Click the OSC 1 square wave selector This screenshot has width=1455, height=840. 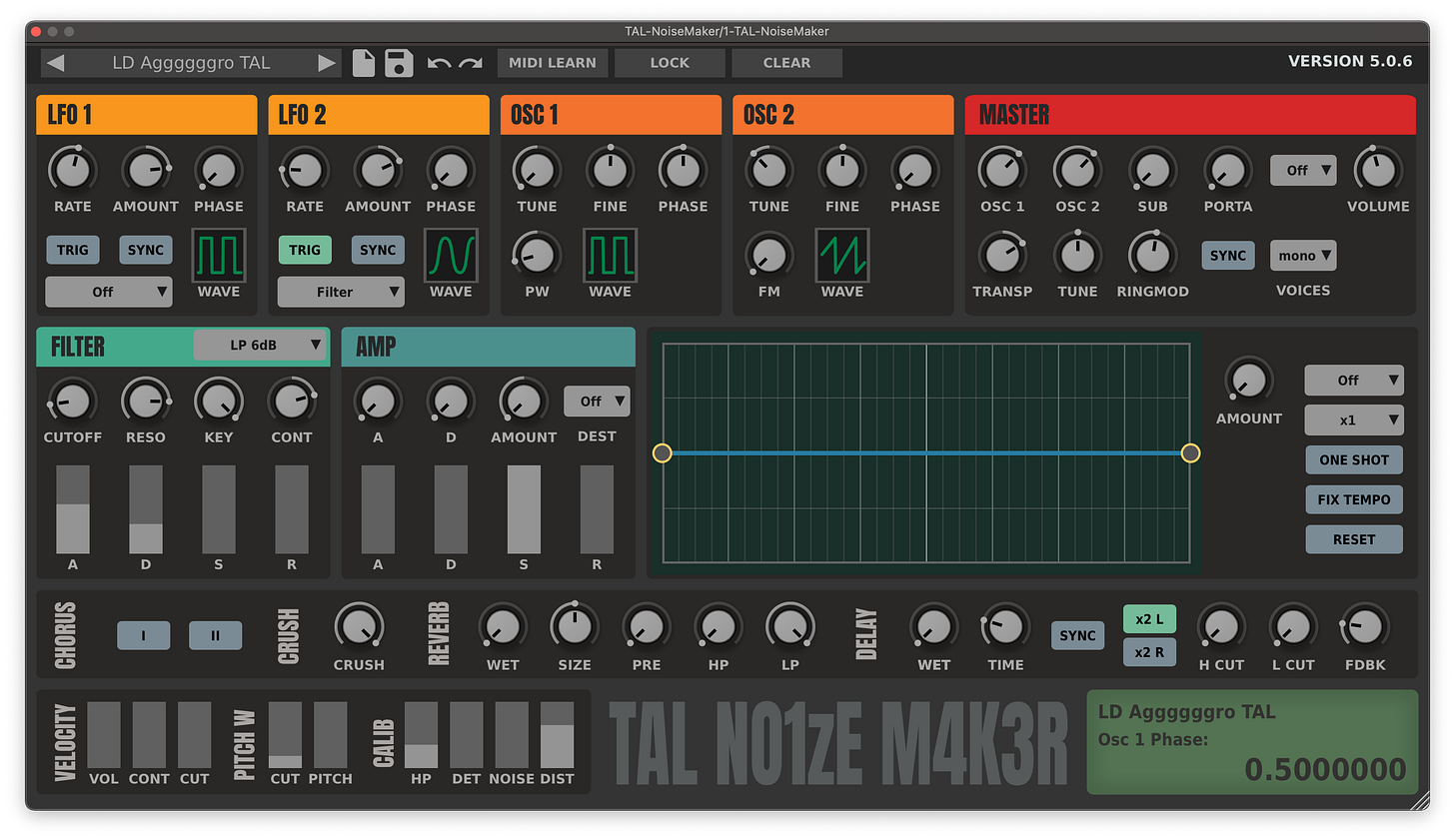(x=611, y=256)
